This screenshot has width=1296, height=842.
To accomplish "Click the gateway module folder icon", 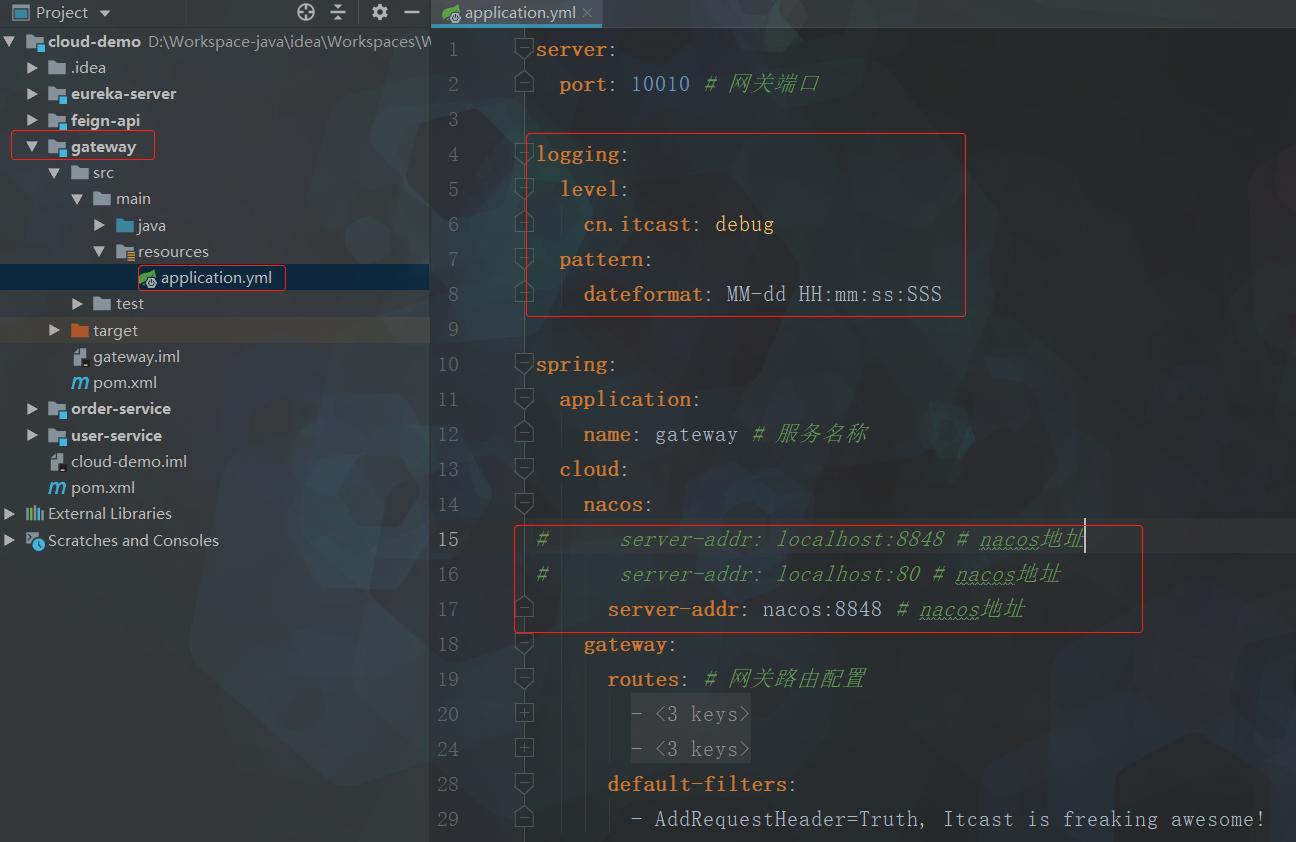I will click(57, 147).
